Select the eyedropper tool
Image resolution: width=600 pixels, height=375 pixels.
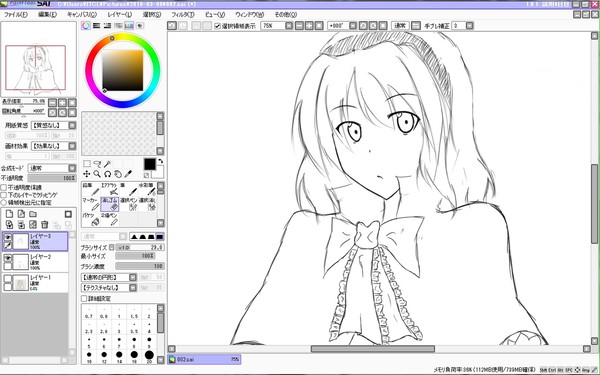(128, 174)
